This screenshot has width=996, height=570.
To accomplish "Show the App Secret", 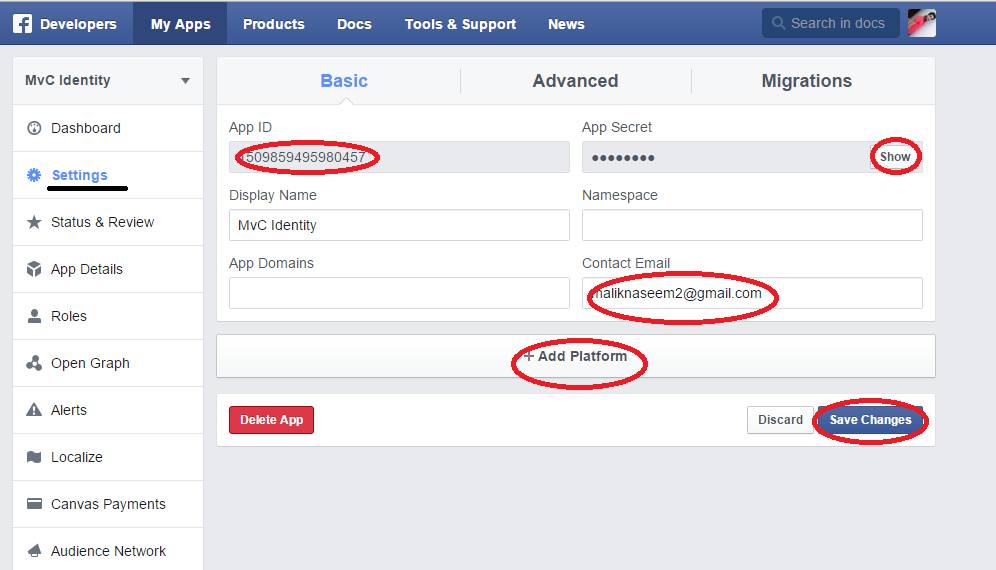I will 895,157.
